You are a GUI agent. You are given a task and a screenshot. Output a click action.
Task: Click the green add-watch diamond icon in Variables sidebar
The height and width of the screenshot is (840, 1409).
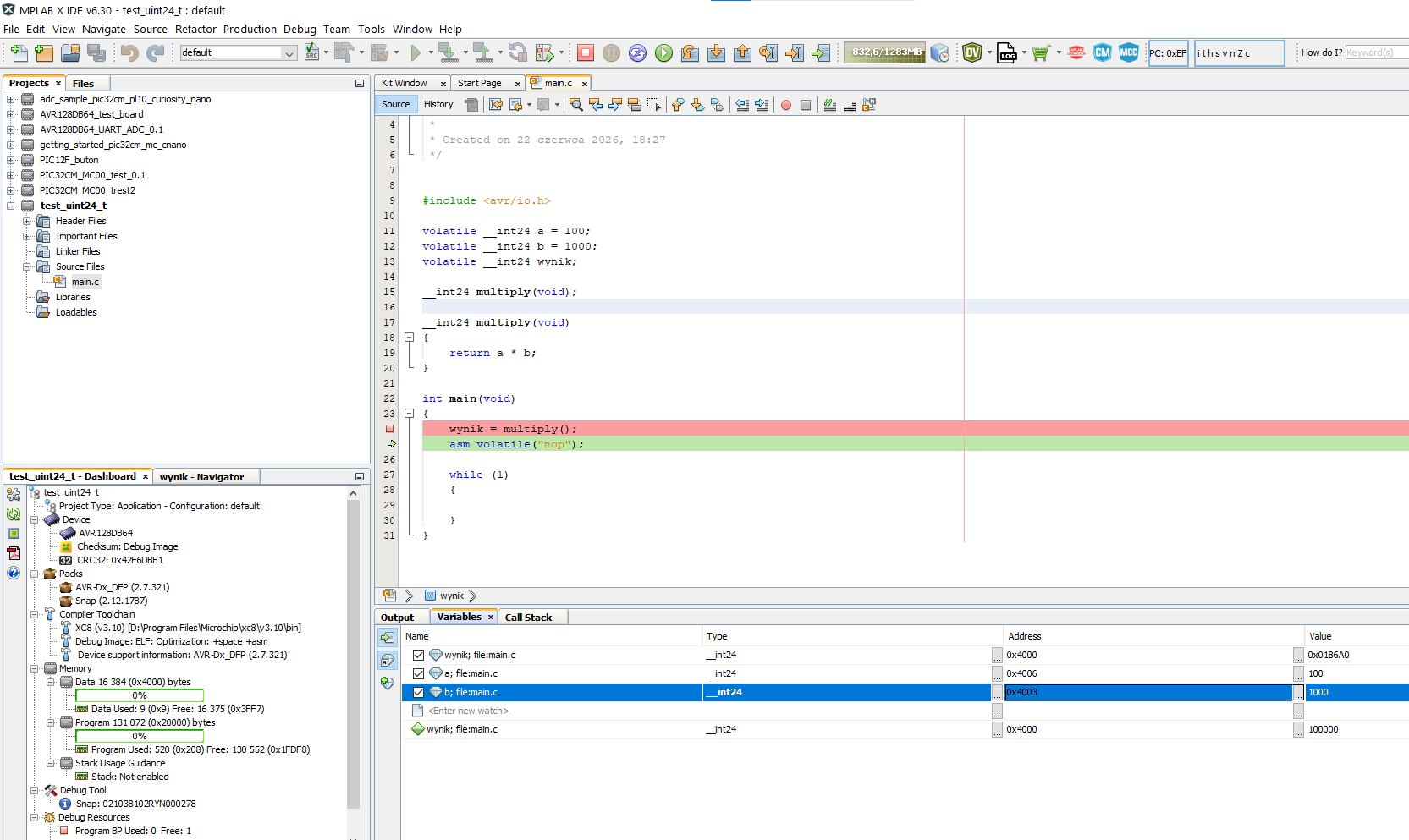[388, 682]
